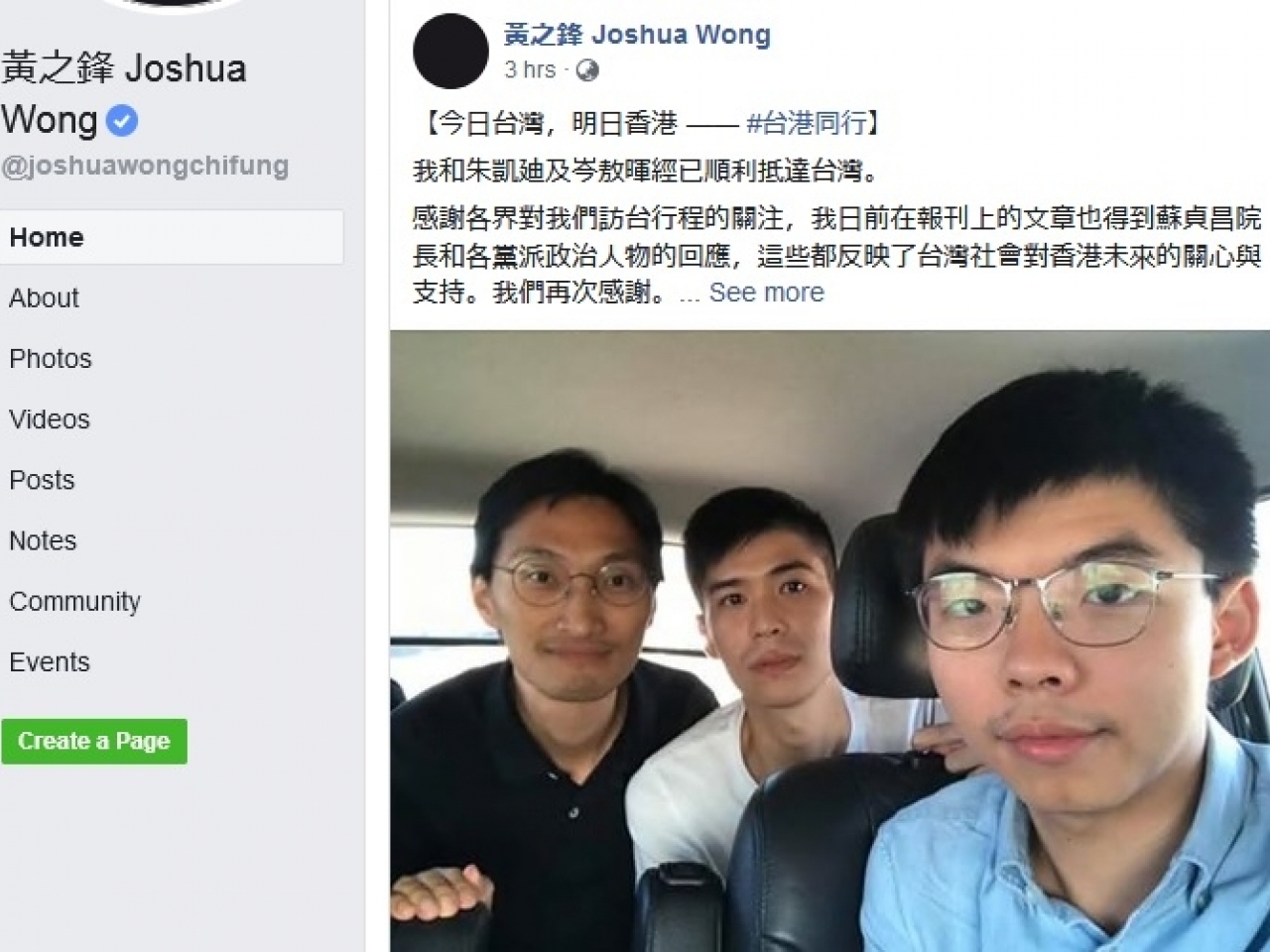
Task: Click the blue verified badge icon
Action: (x=122, y=121)
